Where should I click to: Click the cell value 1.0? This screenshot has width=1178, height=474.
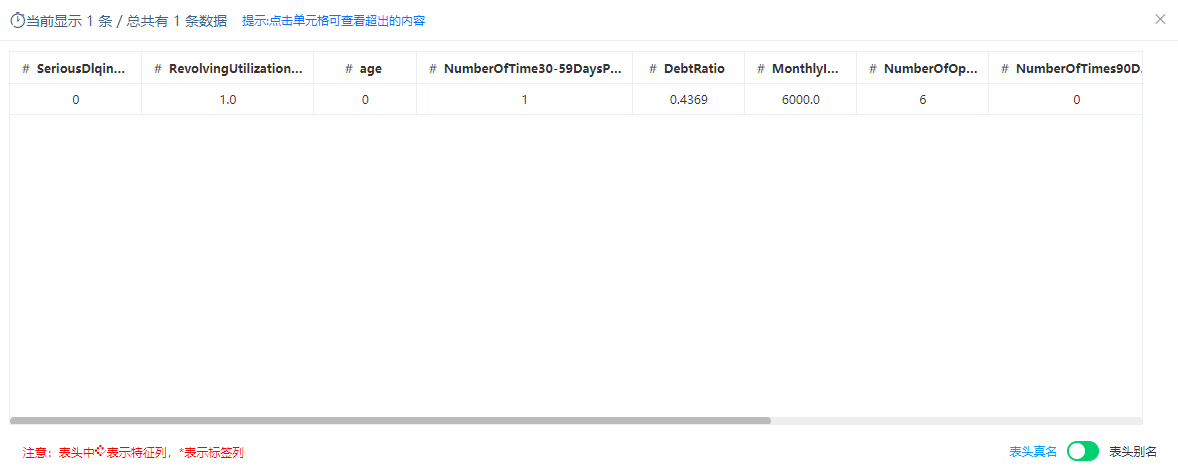[228, 99]
